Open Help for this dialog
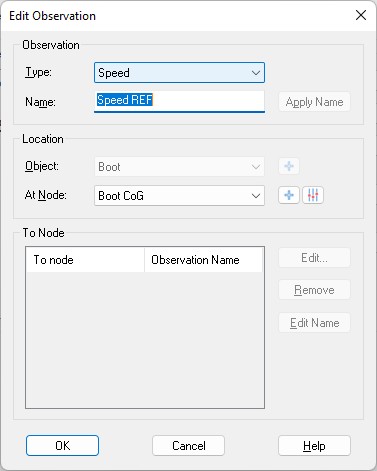The height and width of the screenshot is (471, 377). pyautogui.click(x=314, y=445)
